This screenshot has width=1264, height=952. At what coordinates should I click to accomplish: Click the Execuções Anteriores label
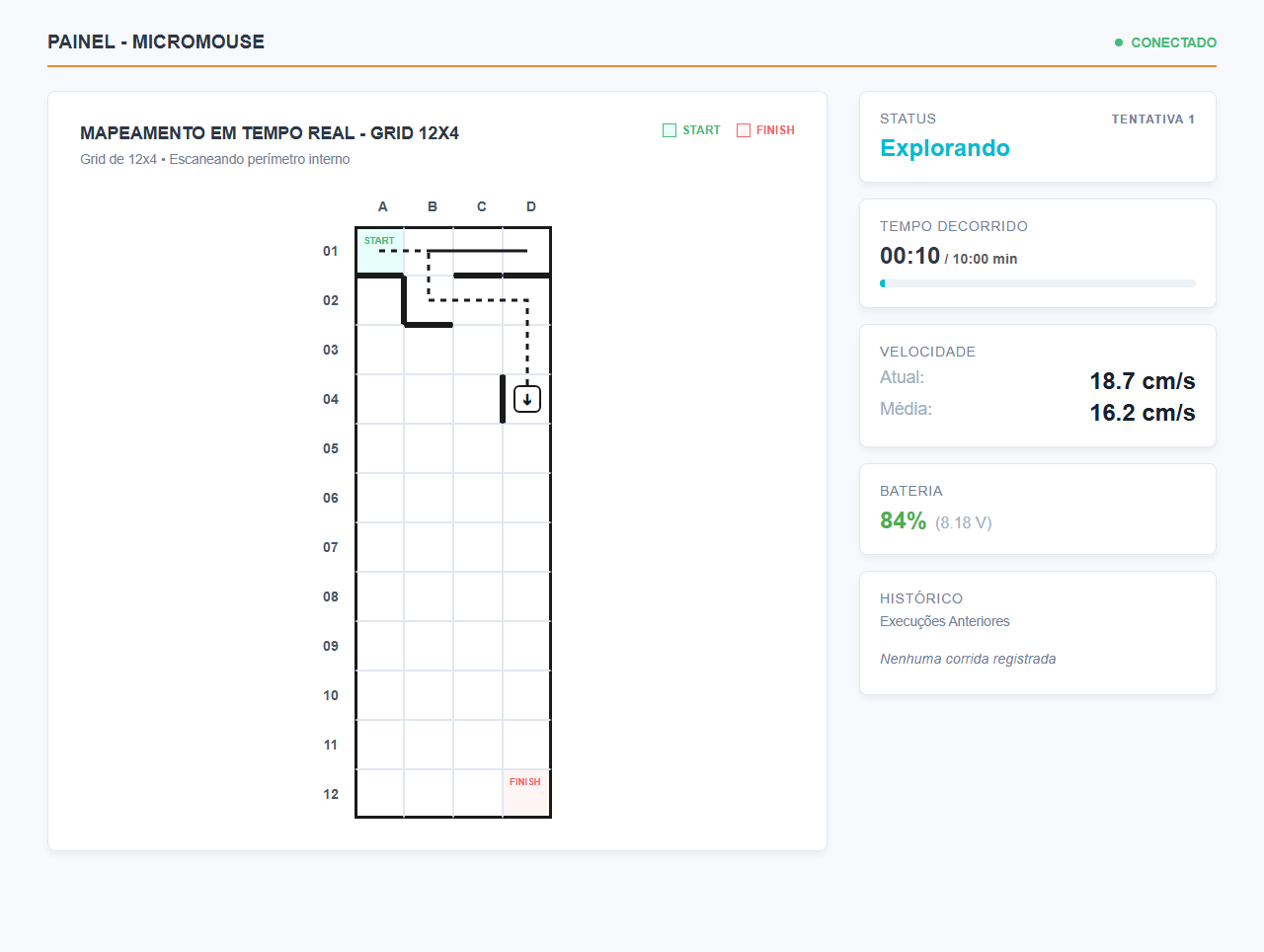pos(945,621)
